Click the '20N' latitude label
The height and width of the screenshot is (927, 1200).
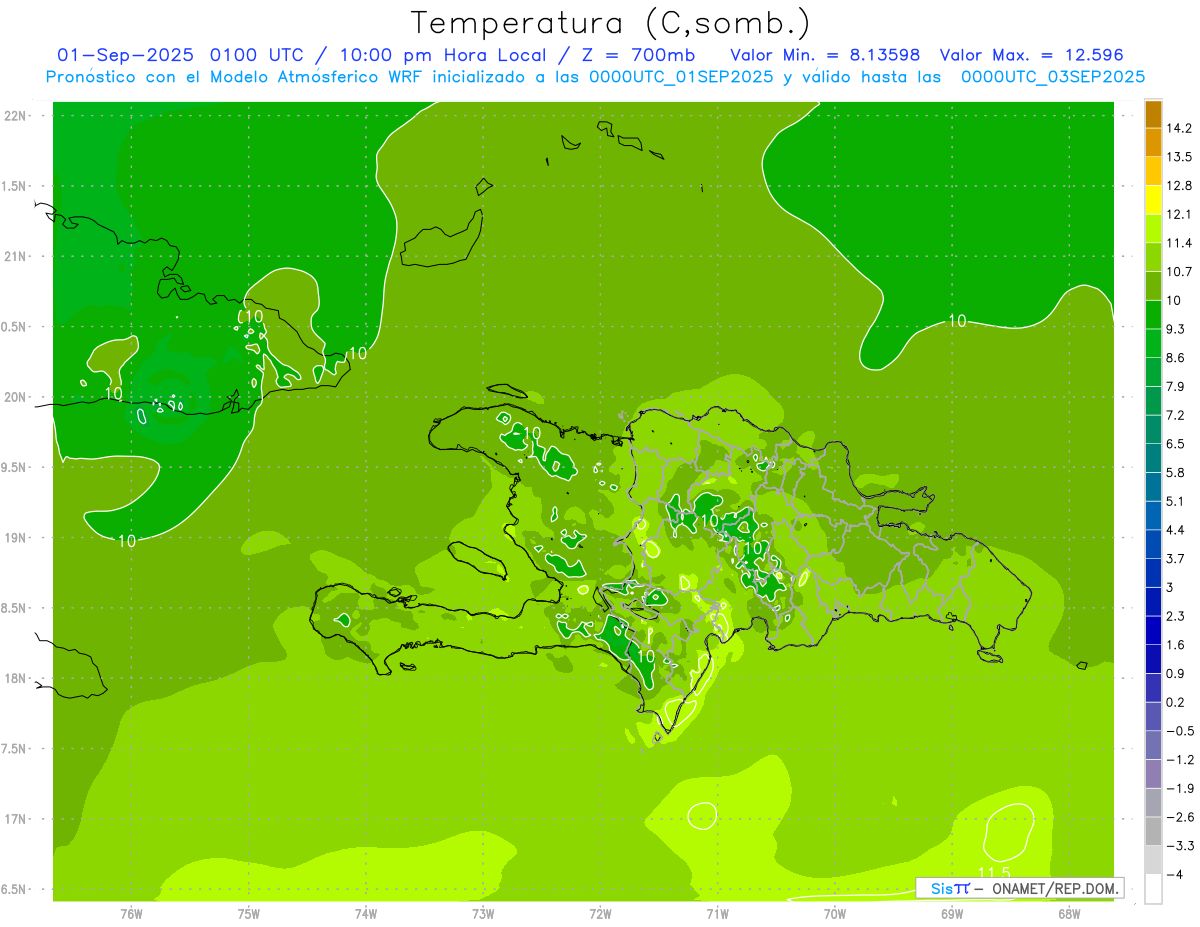pyautogui.click(x=16, y=397)
